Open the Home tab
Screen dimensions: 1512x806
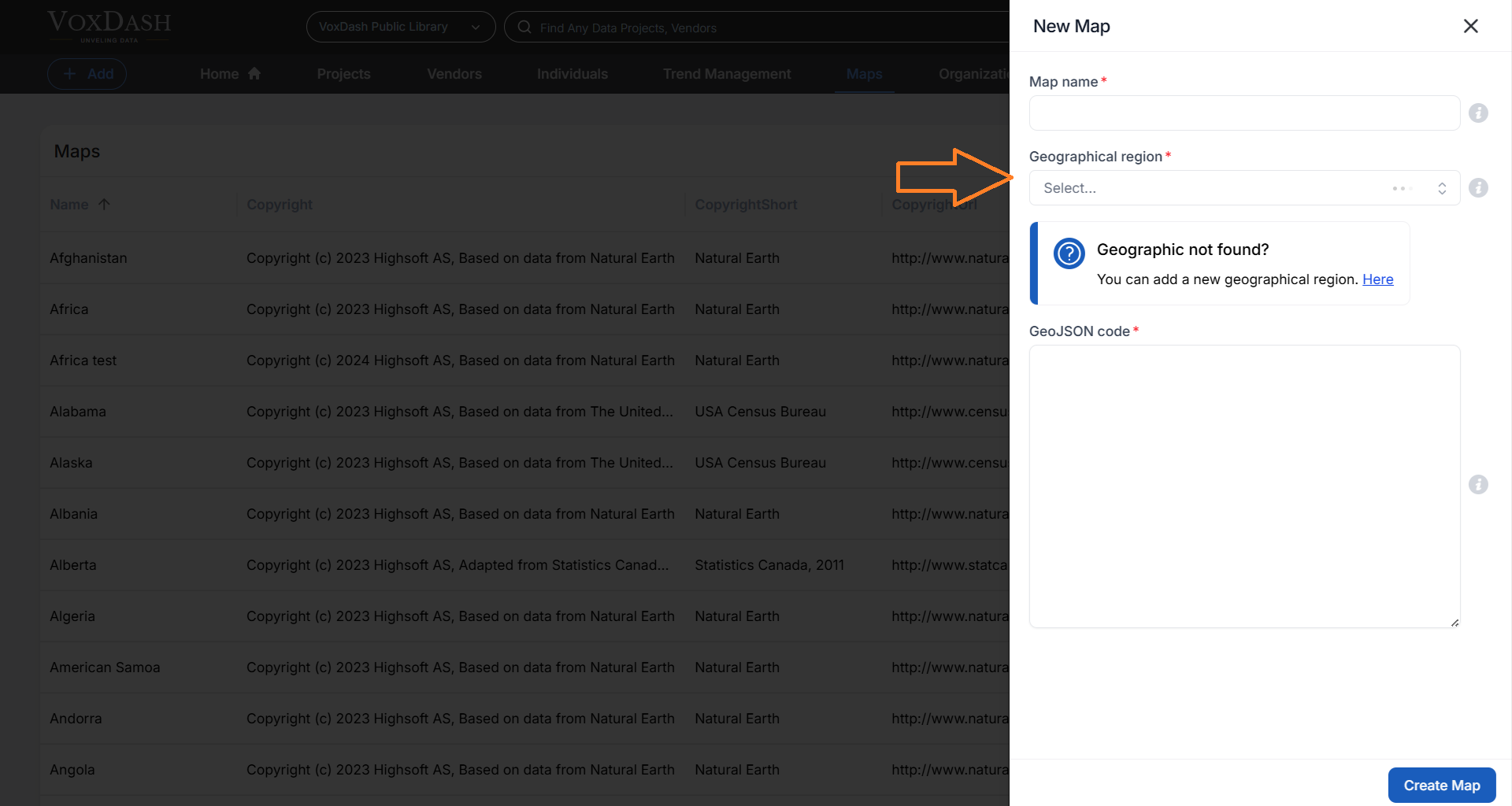[x=230, y=74]
